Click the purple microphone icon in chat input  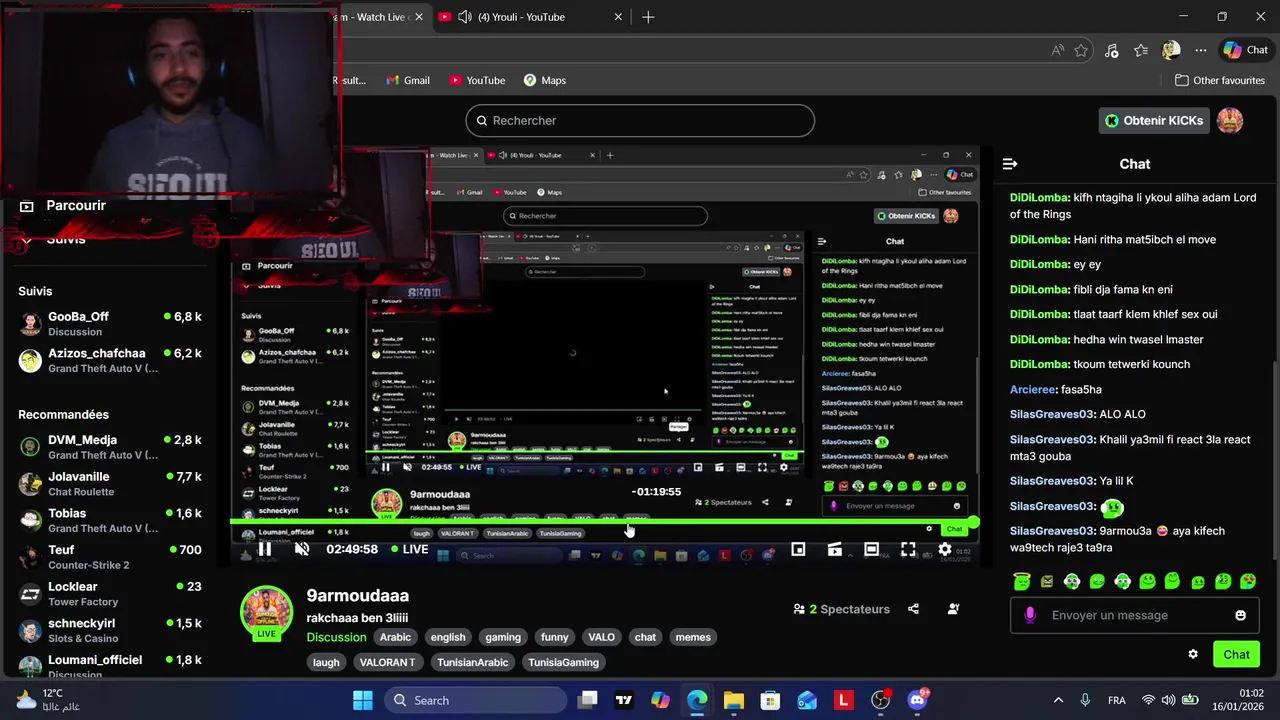pos(1030,615)
